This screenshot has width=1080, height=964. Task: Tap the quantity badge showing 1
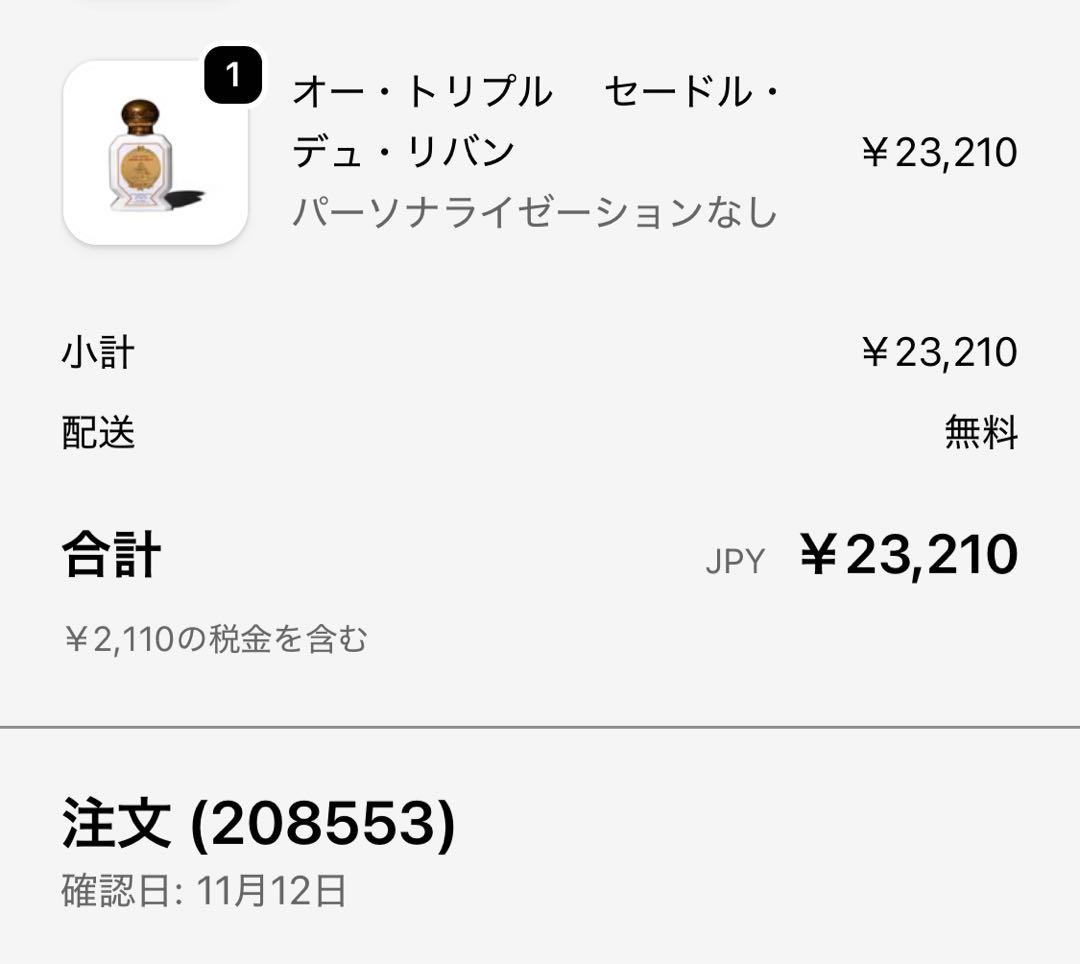pyautogui.click(x=233, y=75)
